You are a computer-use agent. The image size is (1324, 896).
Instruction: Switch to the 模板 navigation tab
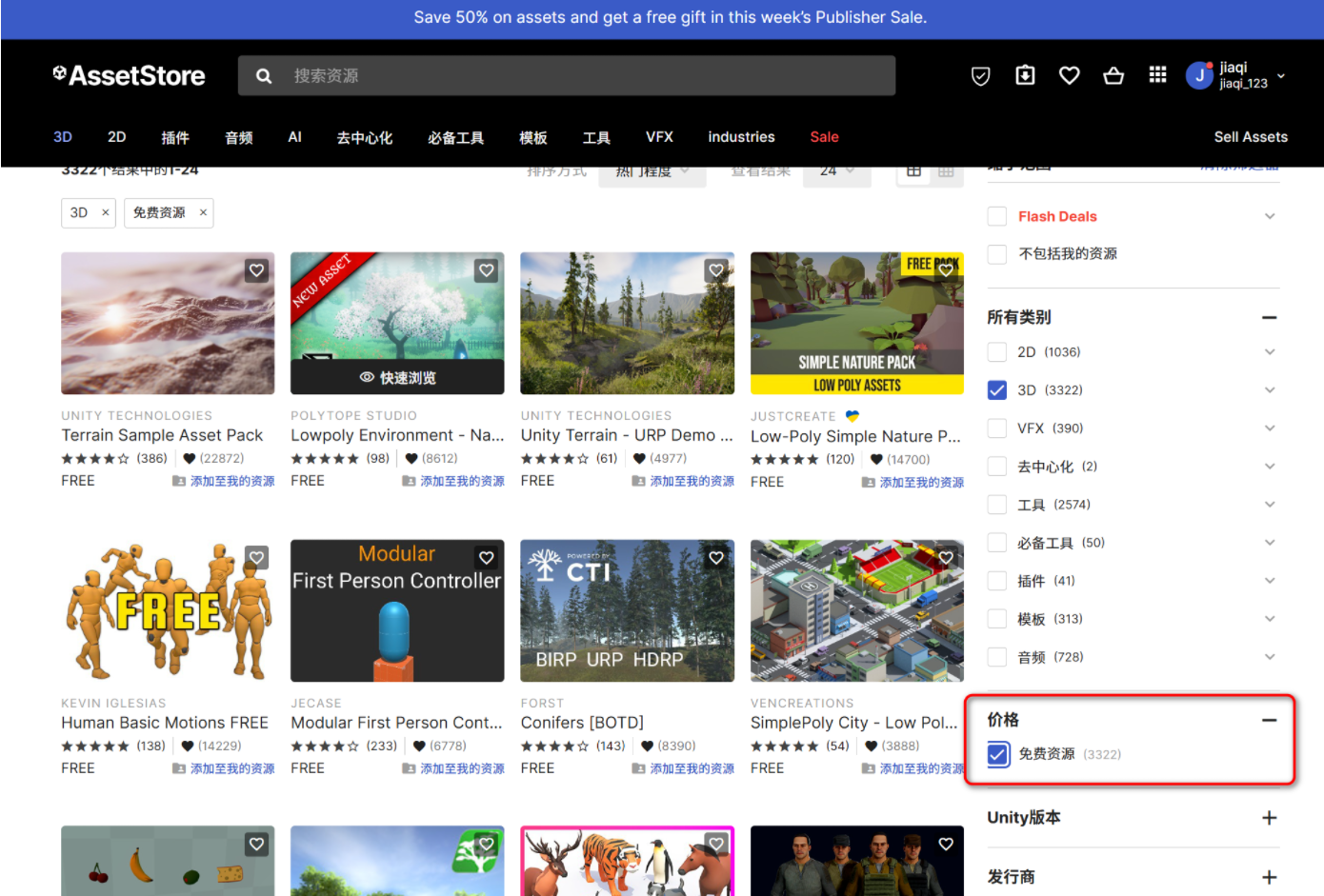point(533,137)
